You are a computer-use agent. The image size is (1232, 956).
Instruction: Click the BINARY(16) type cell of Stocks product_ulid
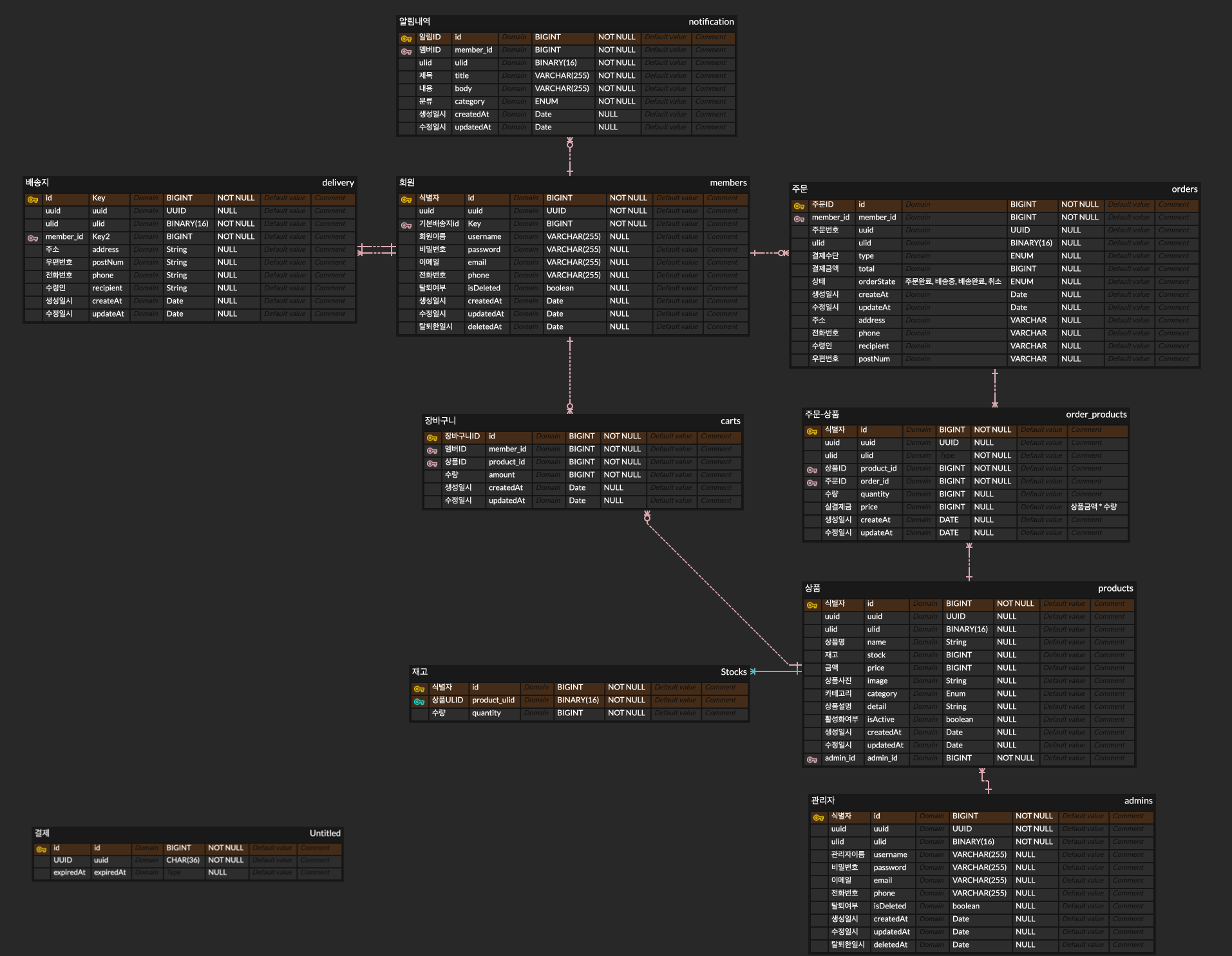click(x=578, y=700)
